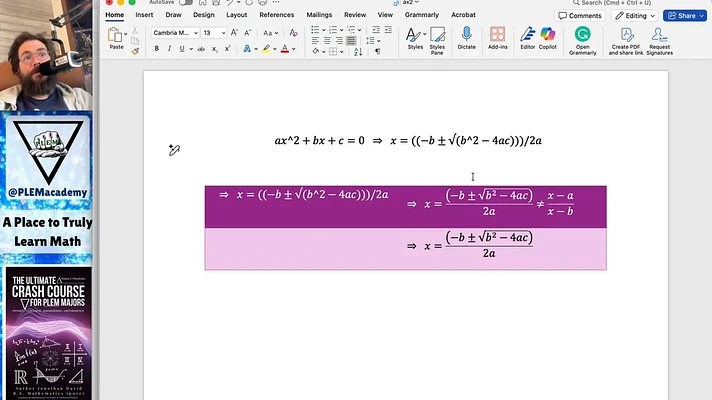This screenshot has width=712, height=400.
Task: Switch to the Draw tab
Action: pyautogui.click(x=173, y=15)
